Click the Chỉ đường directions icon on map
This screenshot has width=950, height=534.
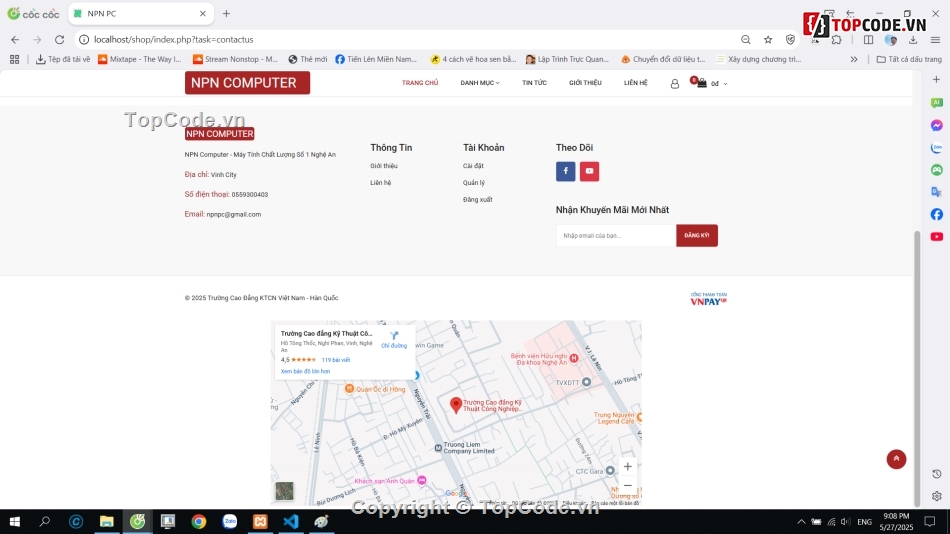coord(394,339)
